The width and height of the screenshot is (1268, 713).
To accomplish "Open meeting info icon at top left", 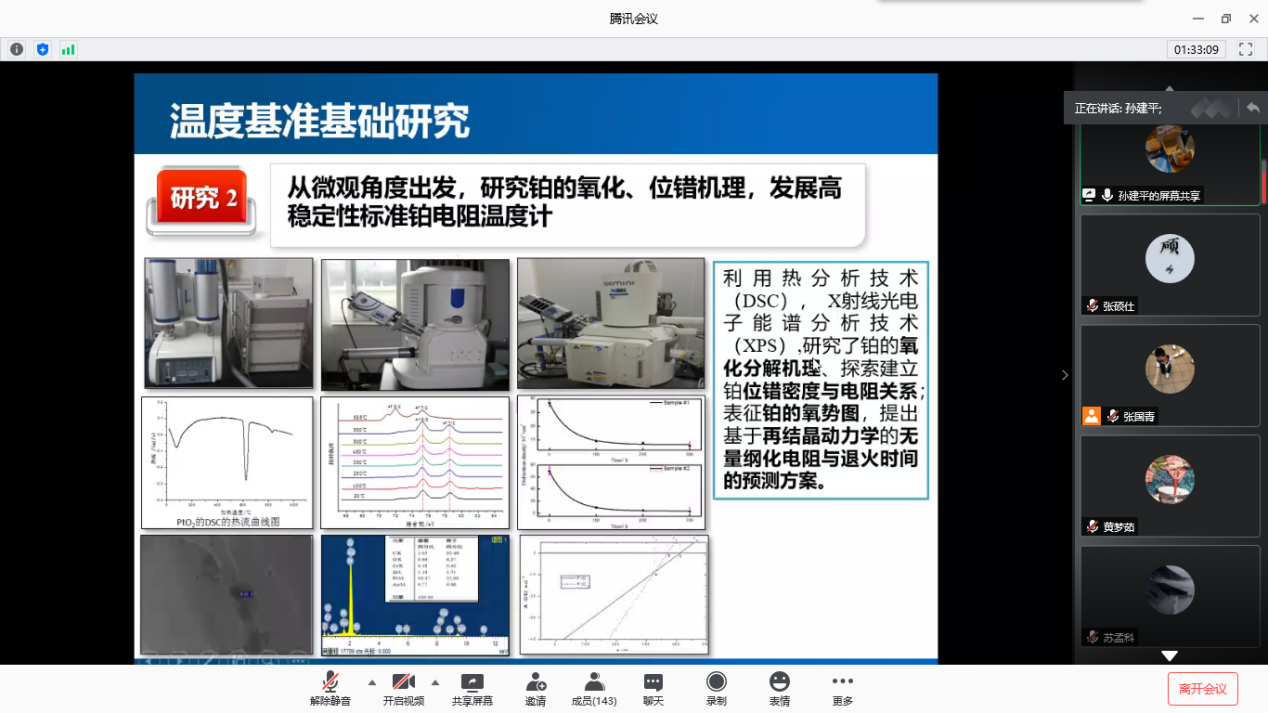I will click(17, 49).
